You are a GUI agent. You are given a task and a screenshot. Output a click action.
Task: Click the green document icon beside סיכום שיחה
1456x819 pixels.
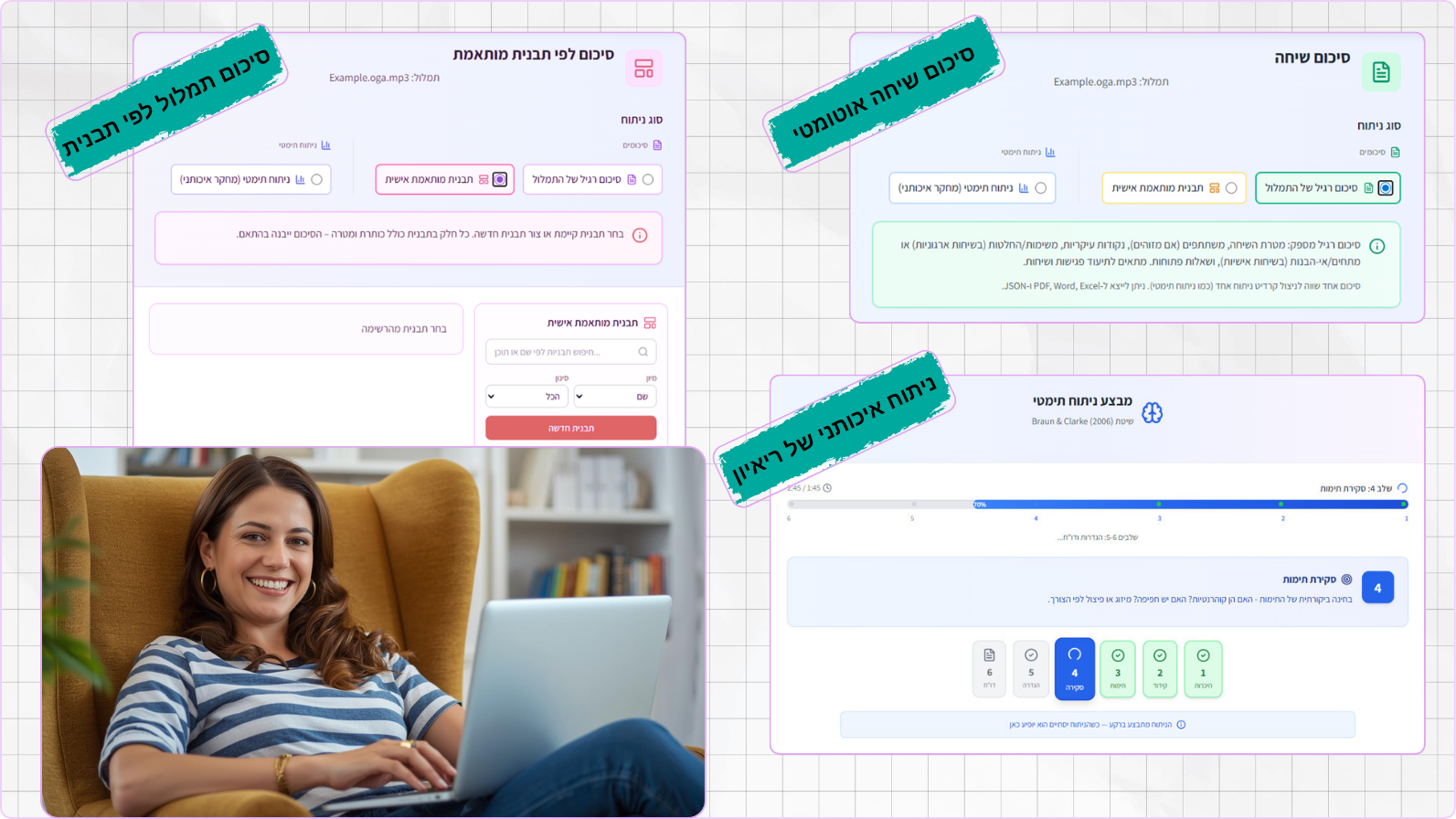(1380, 72)
